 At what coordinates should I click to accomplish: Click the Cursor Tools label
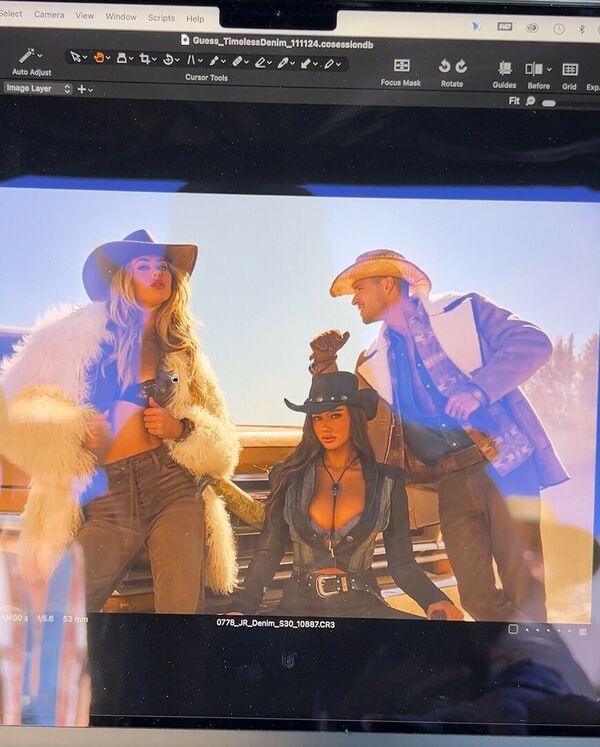(x=206, y=78)
